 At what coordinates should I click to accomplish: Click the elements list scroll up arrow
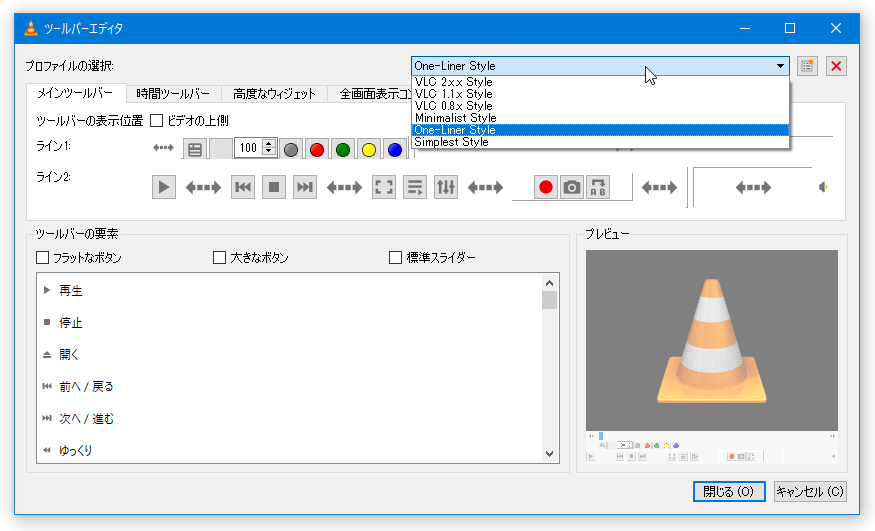[x=550, y=283]
